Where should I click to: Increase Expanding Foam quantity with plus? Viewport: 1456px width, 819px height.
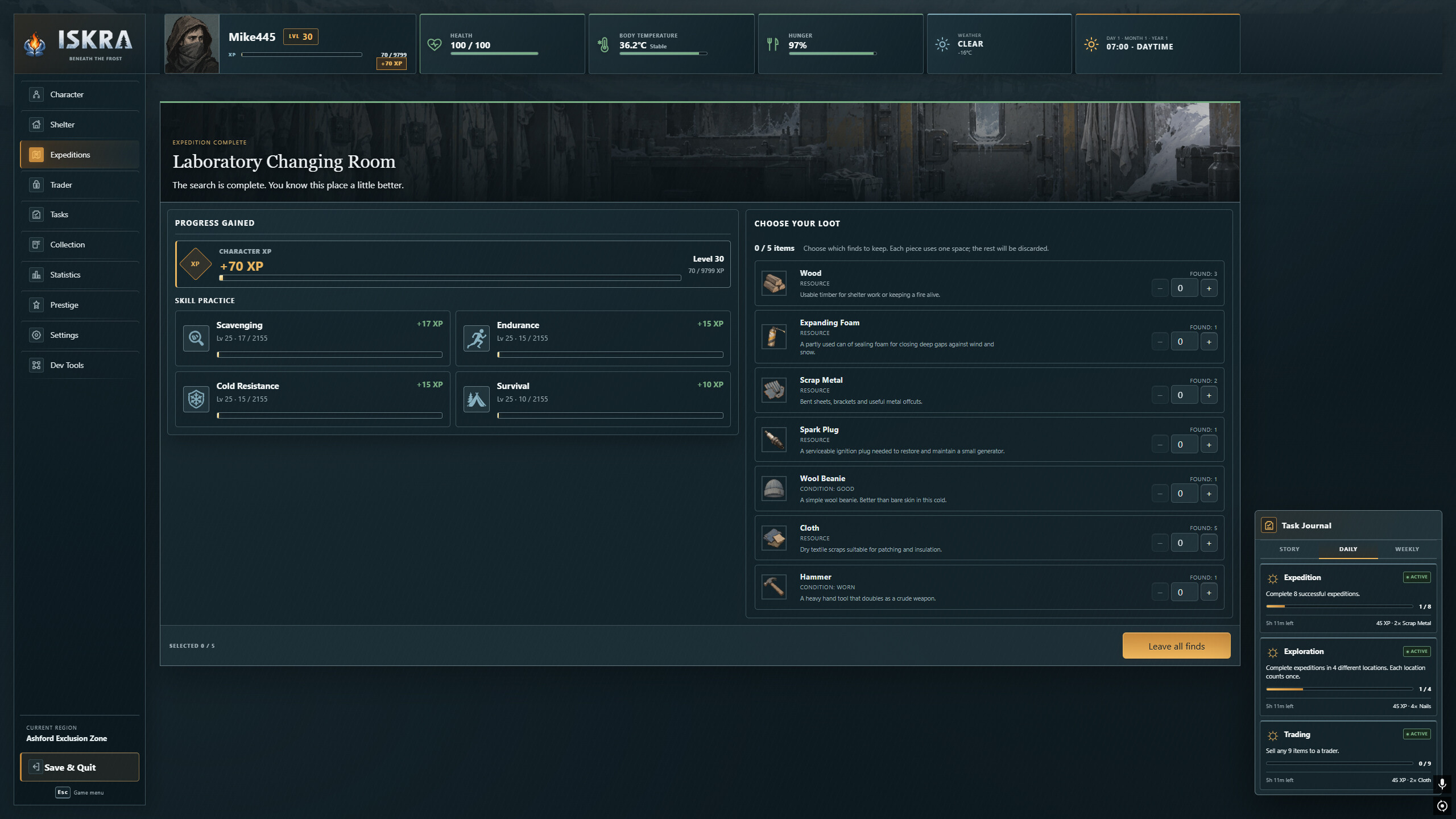tap(1209, 342)
